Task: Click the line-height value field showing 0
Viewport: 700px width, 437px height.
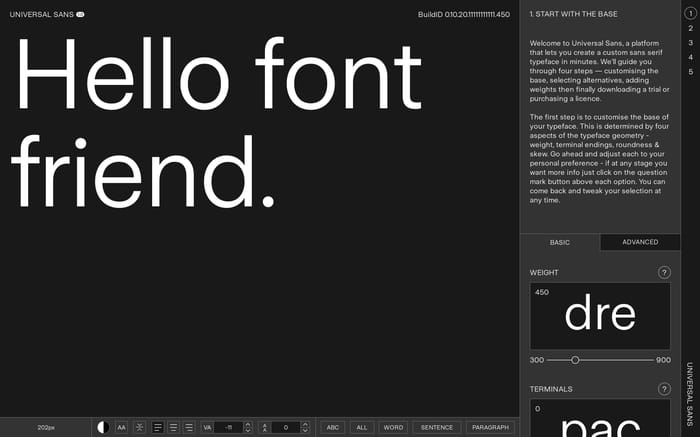Action: [x=286, y=427]
